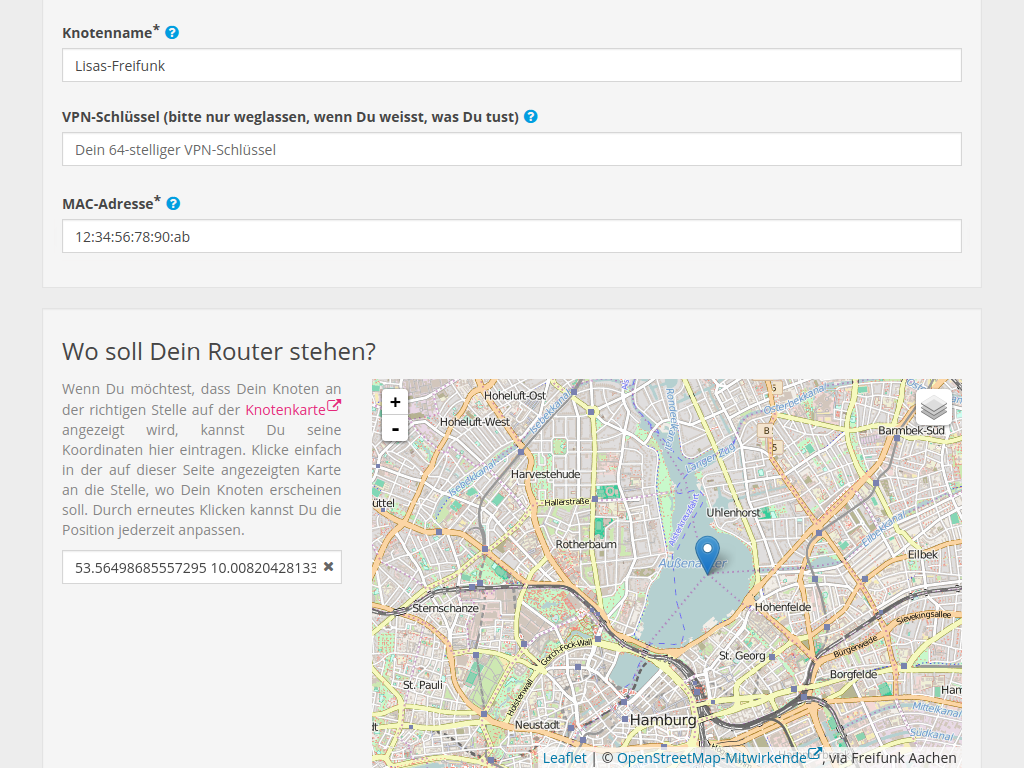Click the Leaflet attribution link

(564, 758)
